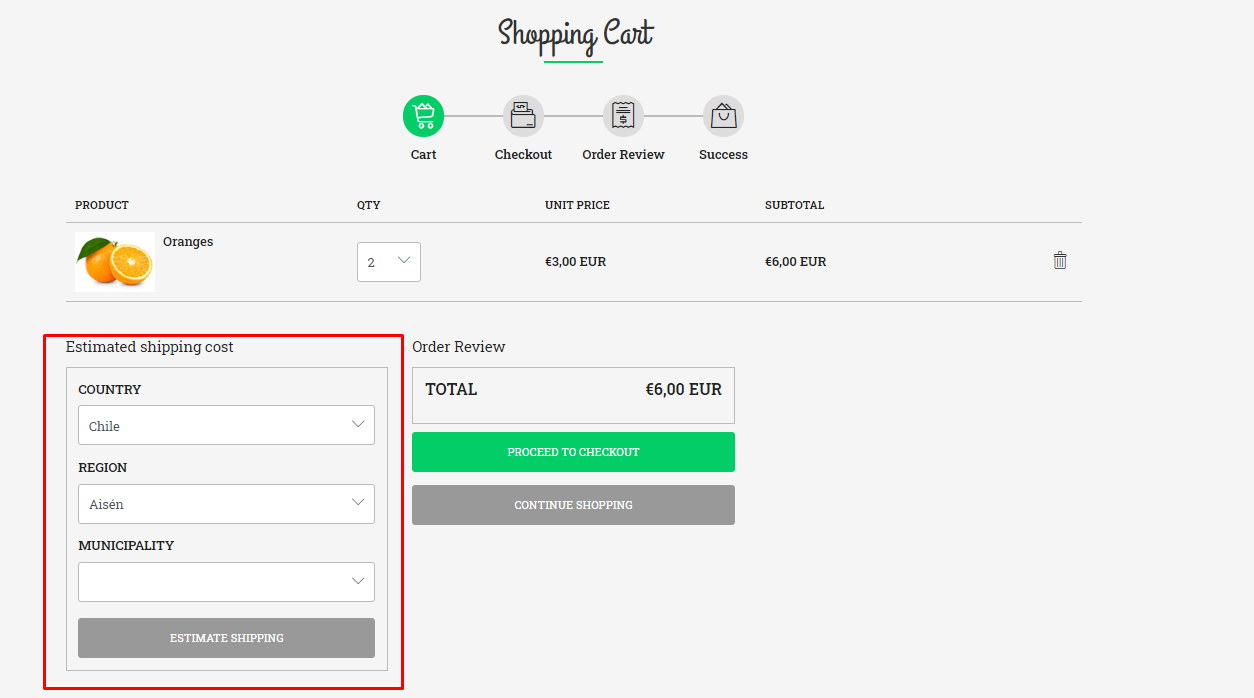The image size is (1254, 698).
Task: Click the chevron arrow in Municipality field
Action: click(x=358, y=581)
